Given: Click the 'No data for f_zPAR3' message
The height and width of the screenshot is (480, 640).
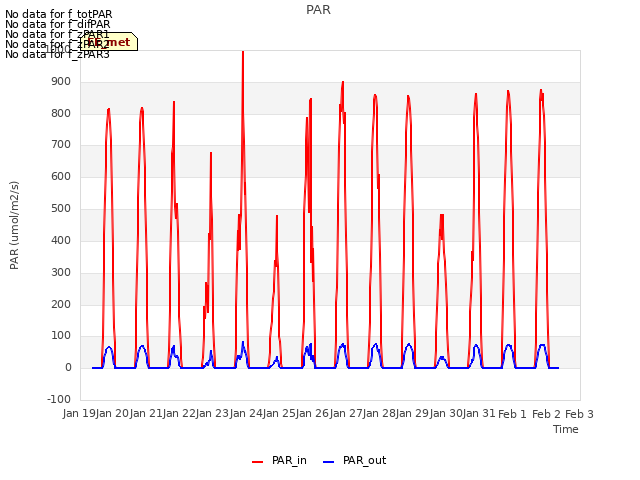Looking at the screenshot, I should (58, 54).
